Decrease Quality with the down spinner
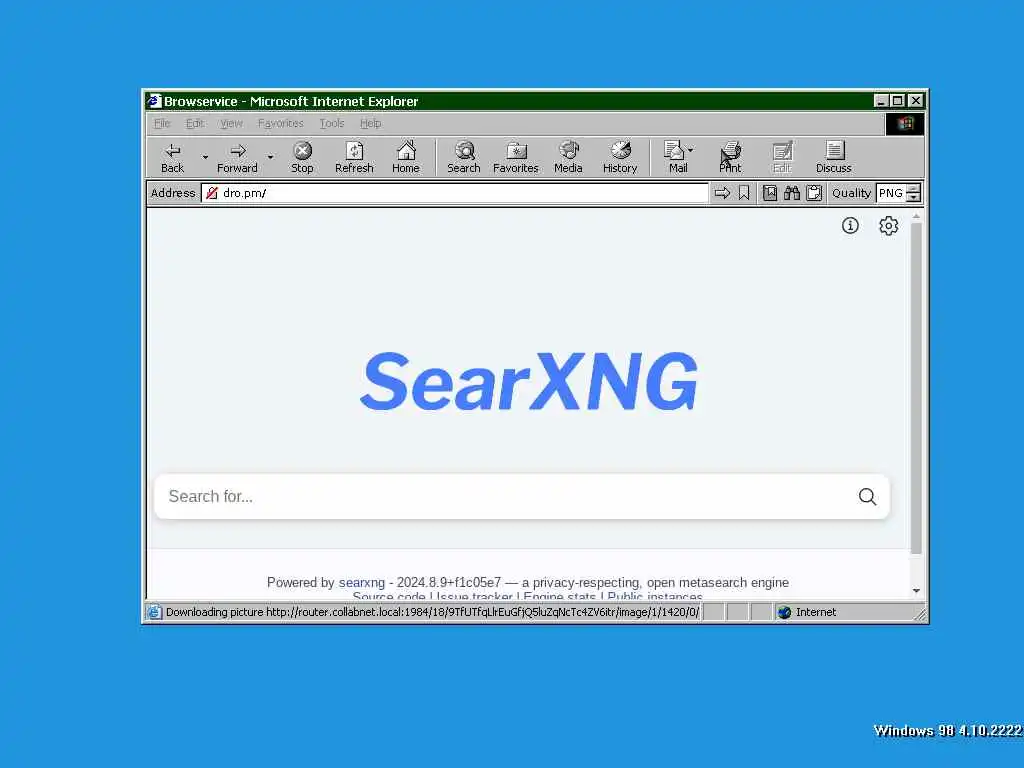Image resolution: width=1024 pixels, height=768 pixels. coord(914,197)
